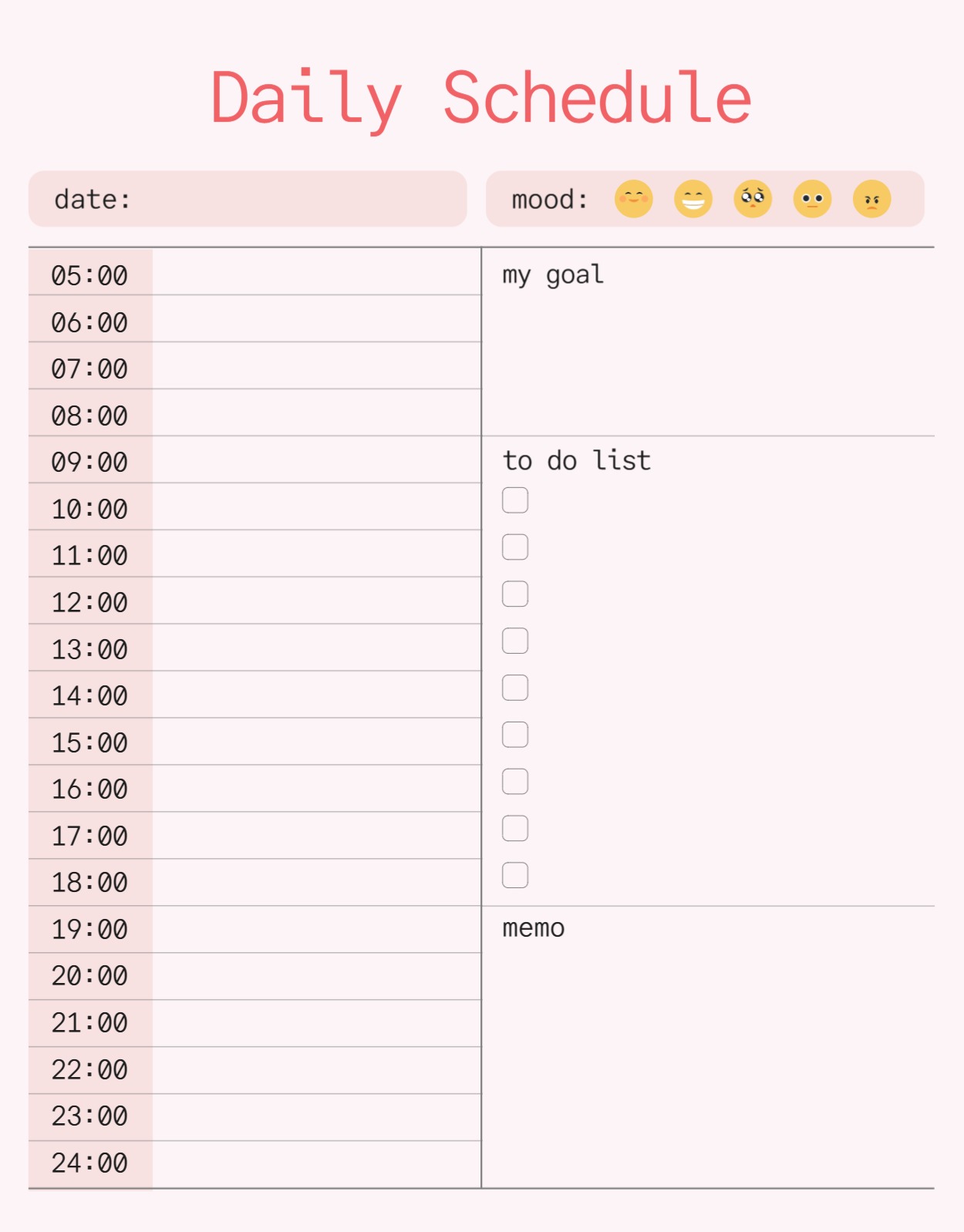Select the 18:00 time slot row
This screenshot has height=1232, width=964.
pos(316,882)
